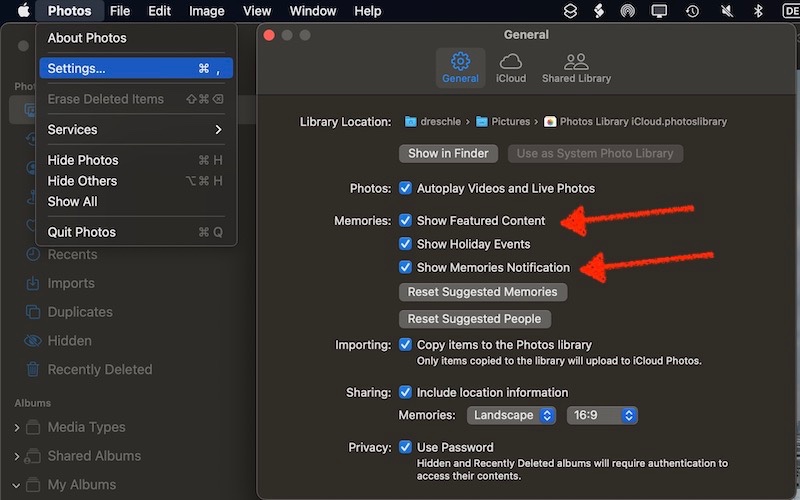This screenshot has width=800, height=500.
Task: Open the display mirroring menu bar icon
Action: (x=659, y=11)
